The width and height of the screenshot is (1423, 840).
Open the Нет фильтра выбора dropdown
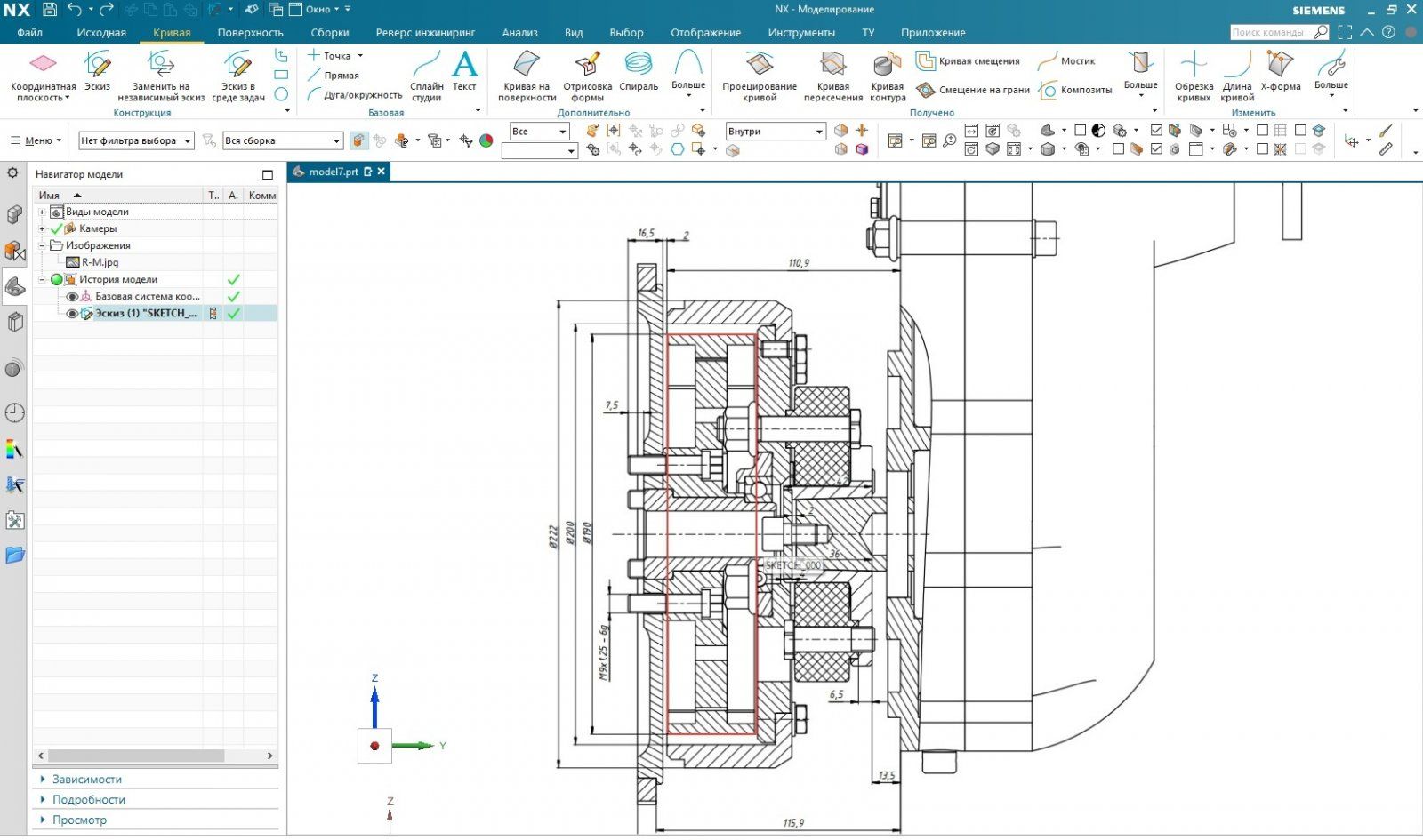pos(136,140)
